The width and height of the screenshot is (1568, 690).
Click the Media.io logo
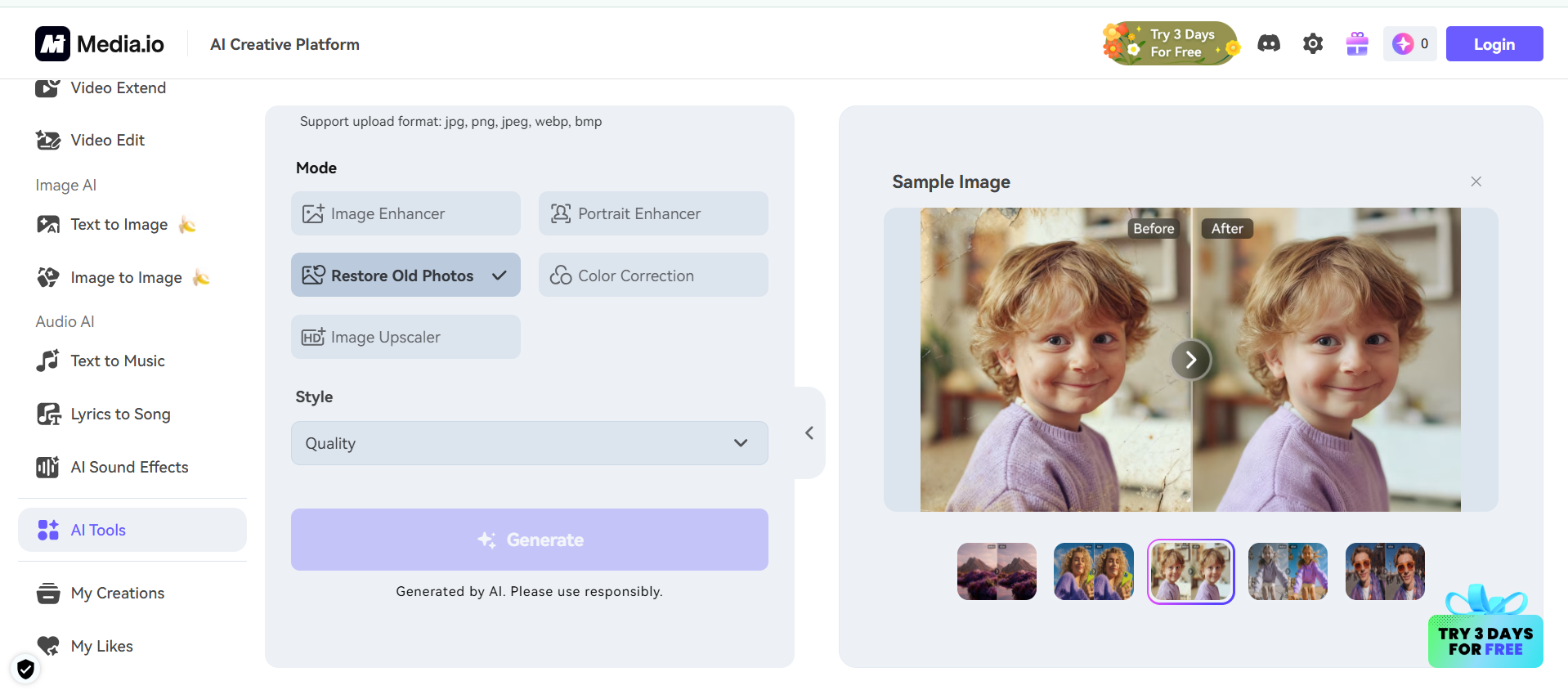100,44
